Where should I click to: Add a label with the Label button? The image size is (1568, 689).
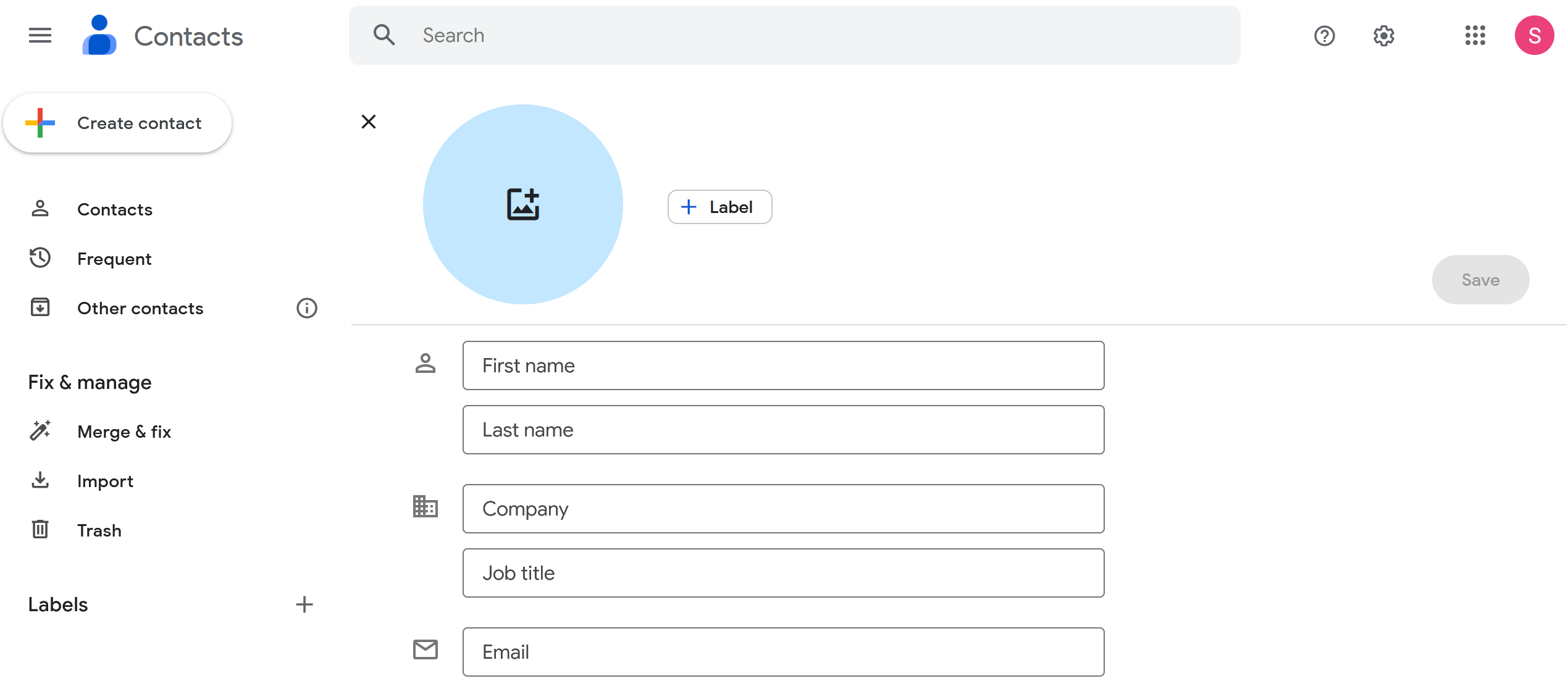point(719,207)
